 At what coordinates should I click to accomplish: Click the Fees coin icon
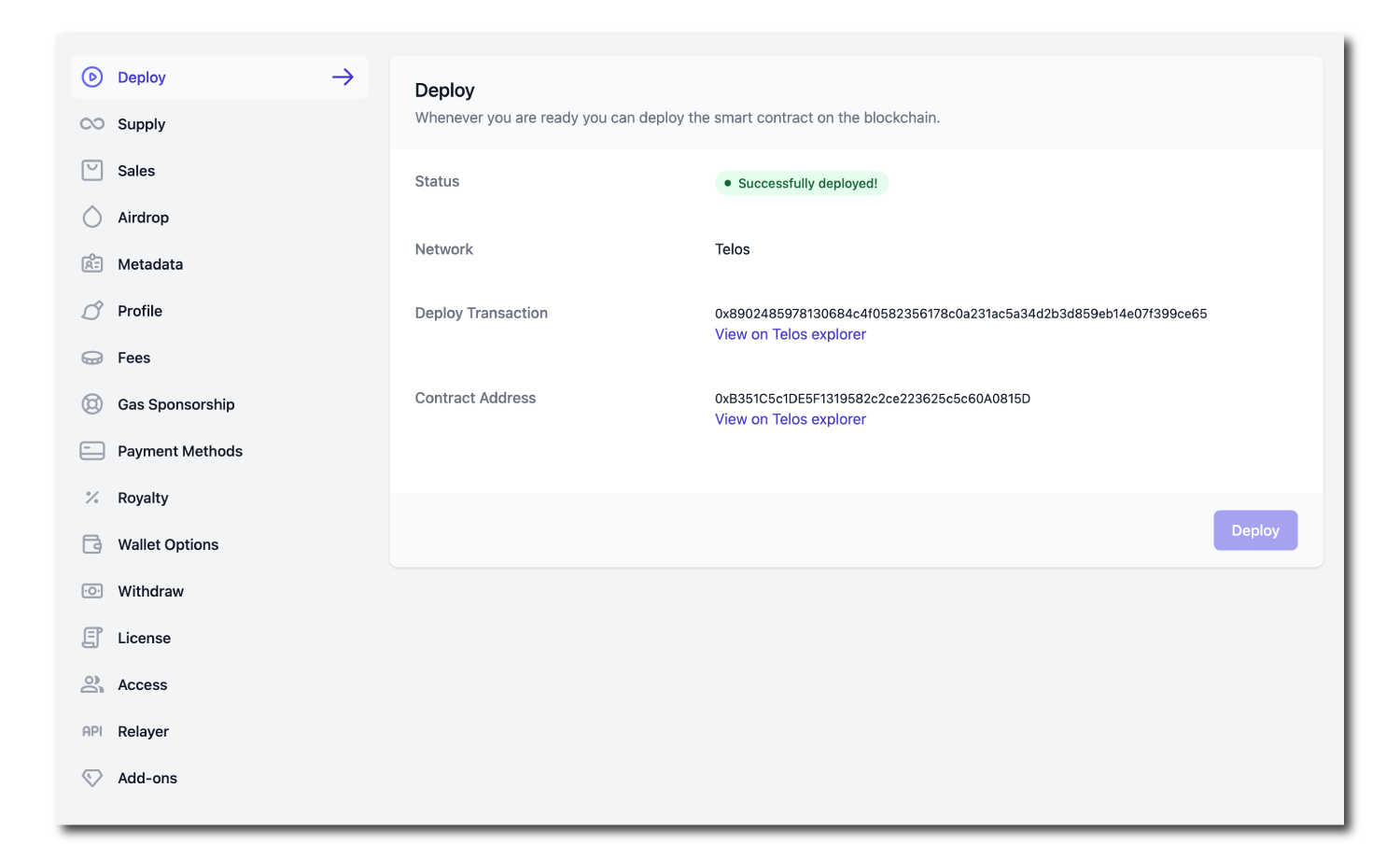[x=92, y=358]
